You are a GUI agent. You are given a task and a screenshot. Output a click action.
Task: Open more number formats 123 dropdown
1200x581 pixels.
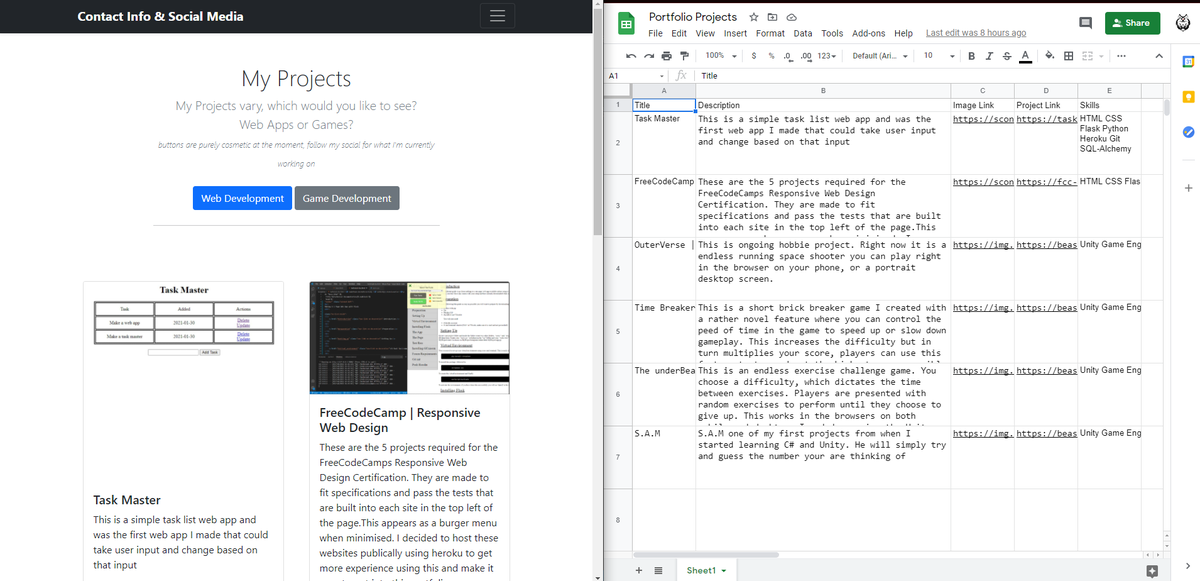(x=826, y=55)
